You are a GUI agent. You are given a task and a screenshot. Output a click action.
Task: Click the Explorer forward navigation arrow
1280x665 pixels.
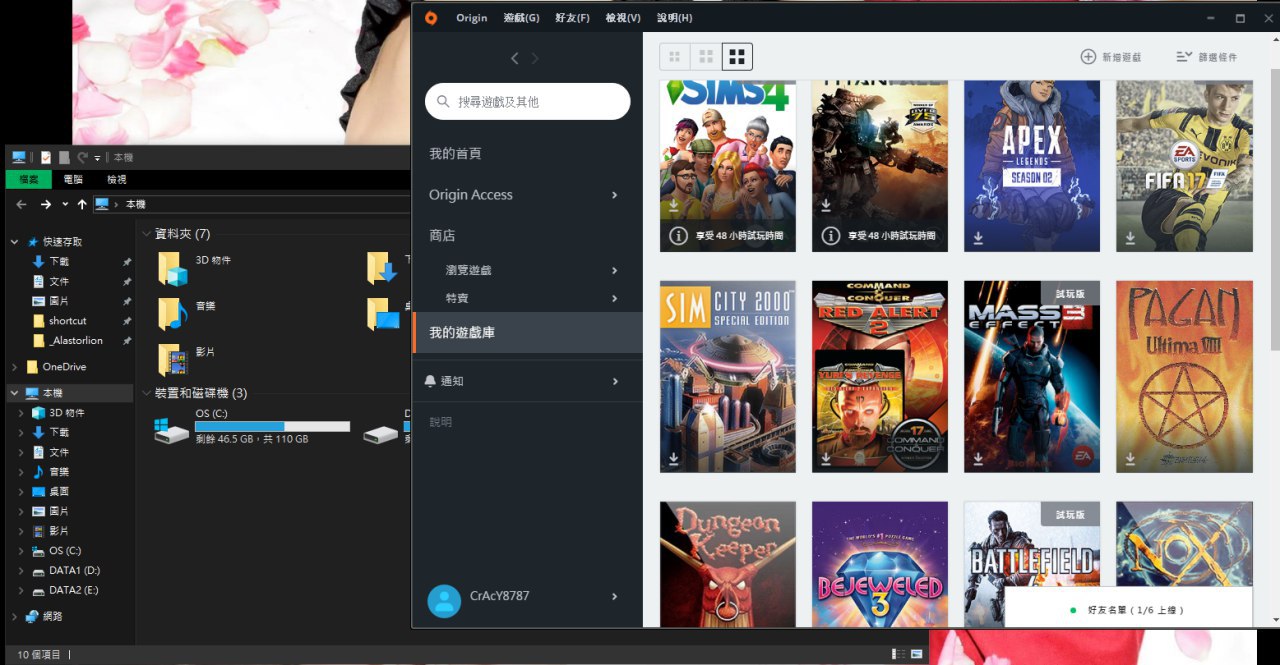click(45, 204)
